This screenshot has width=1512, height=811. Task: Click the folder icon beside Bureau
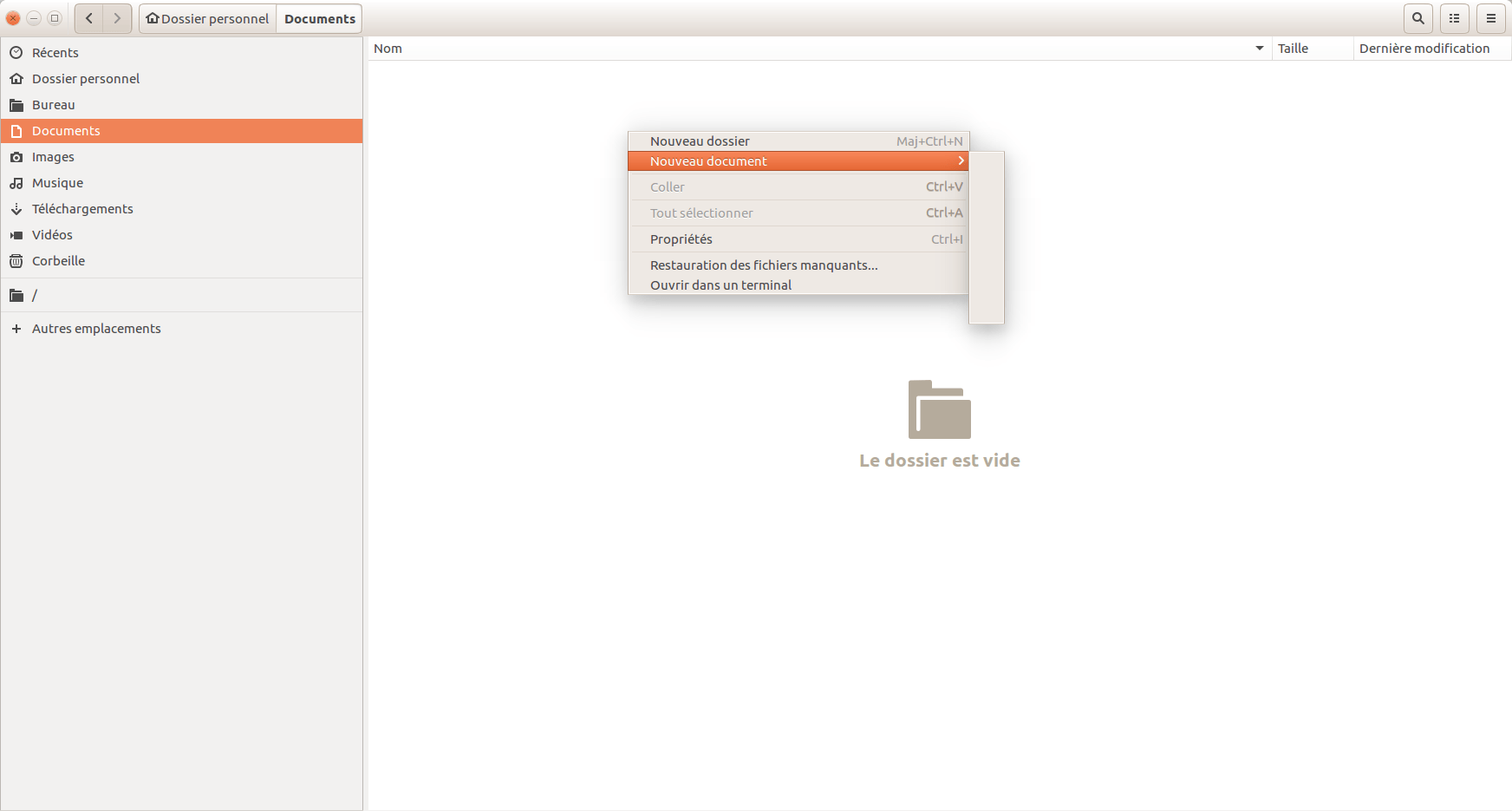coord(16,105)
